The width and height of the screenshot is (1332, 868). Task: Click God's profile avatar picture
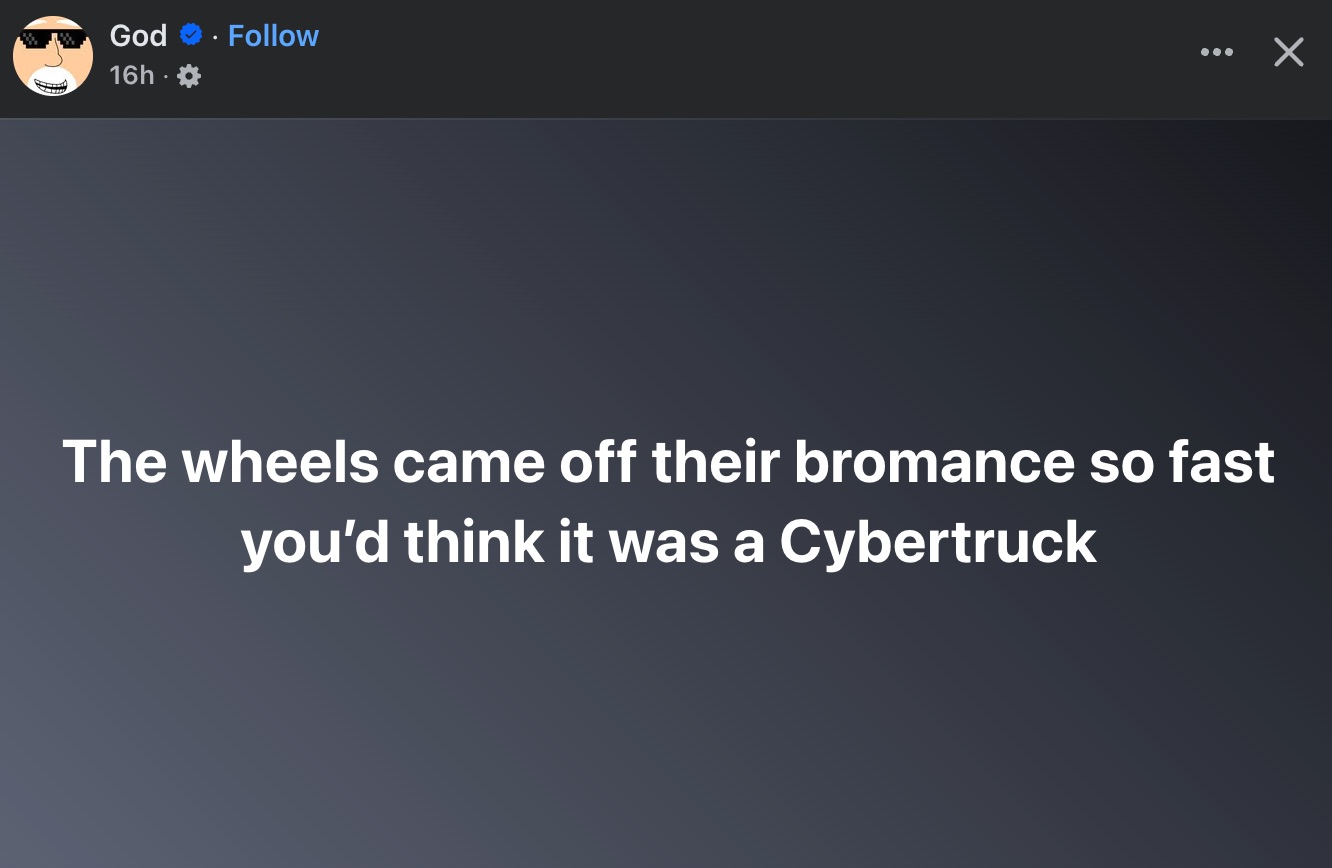(x=52, y=56)
